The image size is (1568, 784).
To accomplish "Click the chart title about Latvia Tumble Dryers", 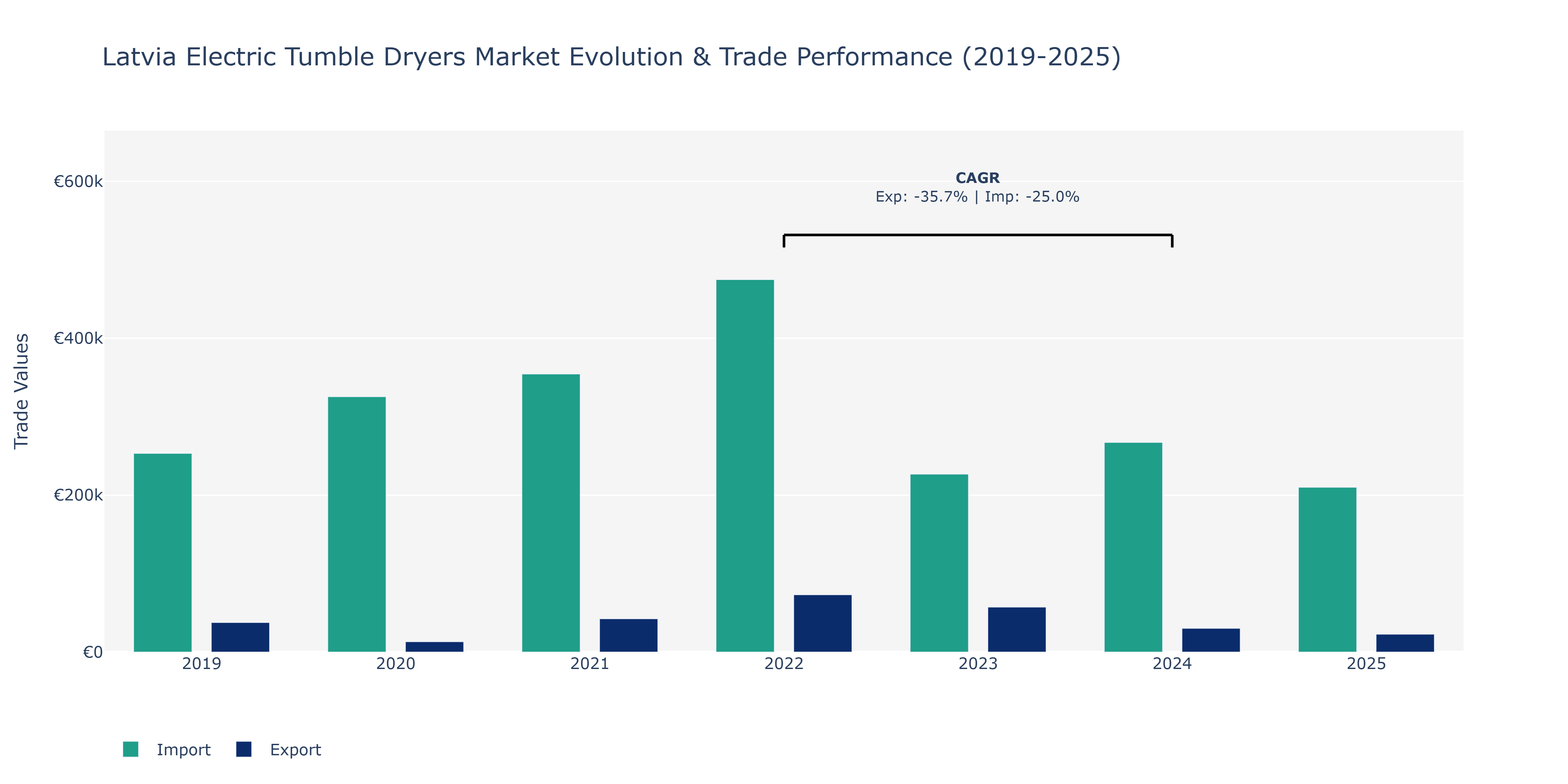I will coord(611,57).
